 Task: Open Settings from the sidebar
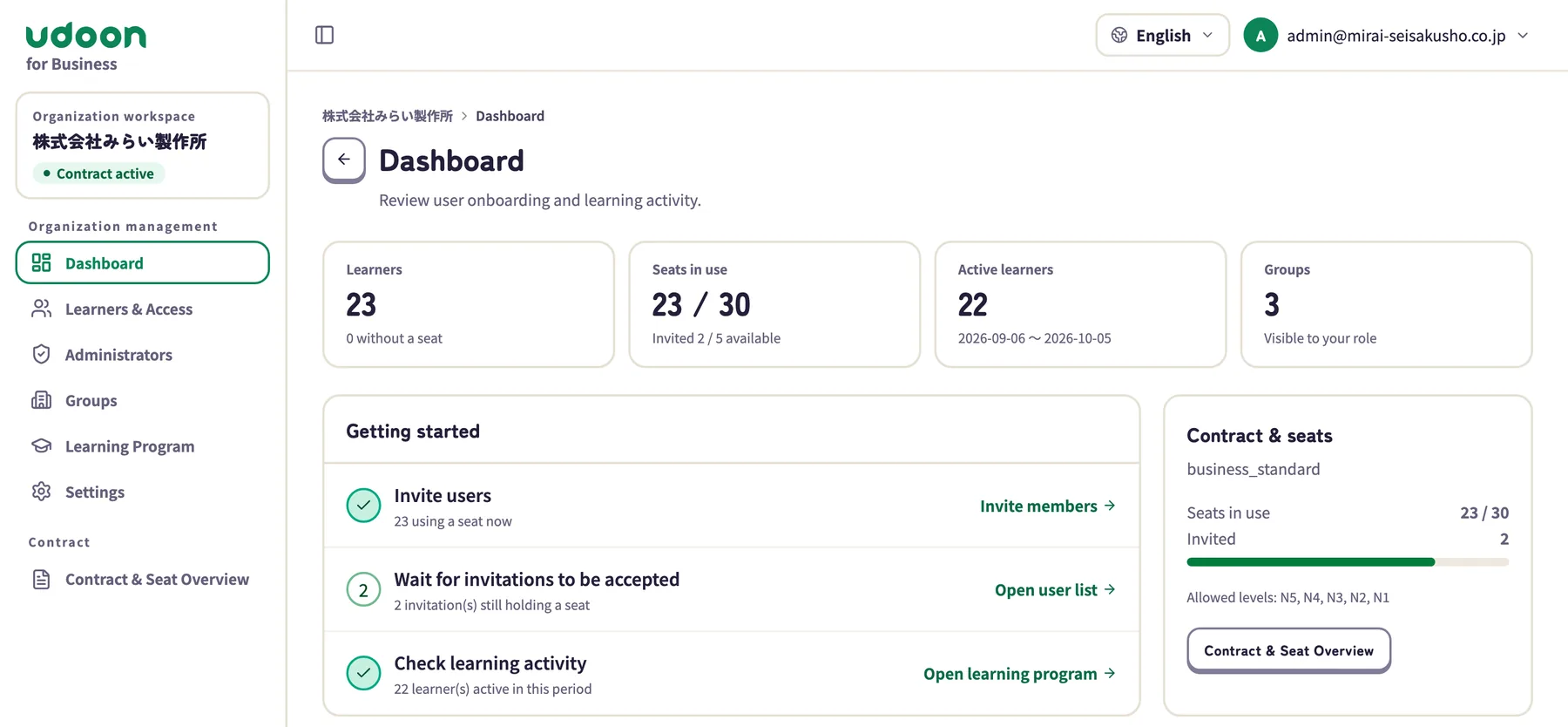[x=143, y=492]
